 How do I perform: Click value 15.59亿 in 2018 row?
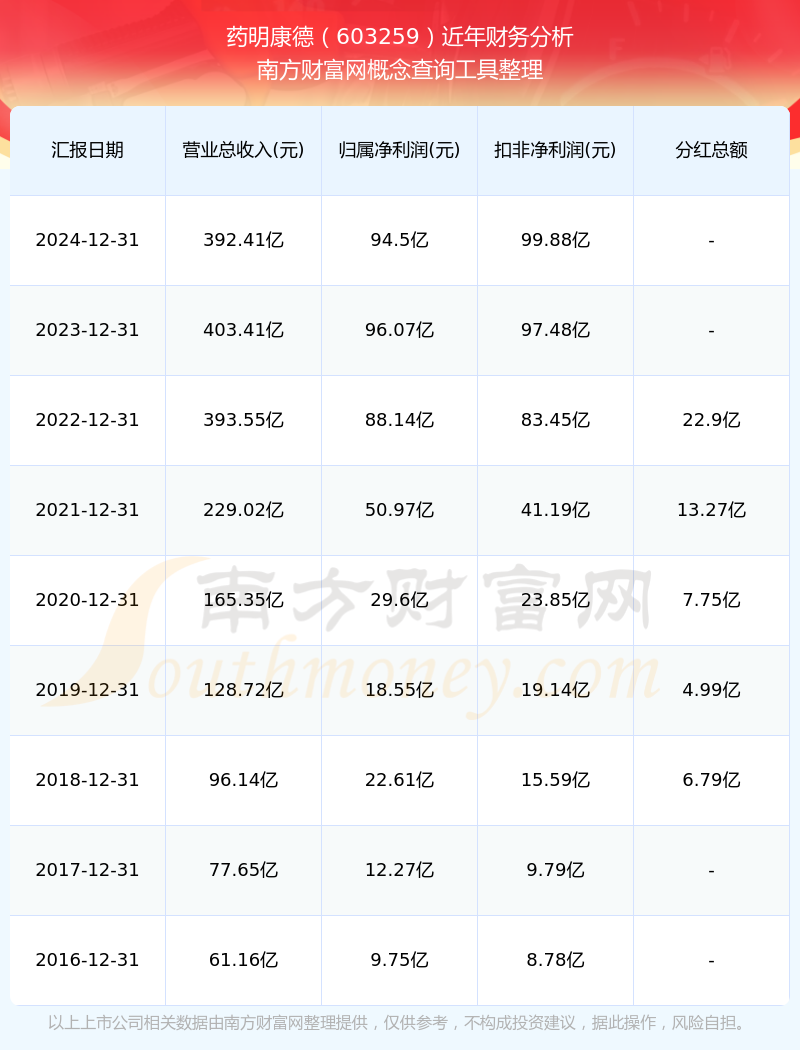coord(556,780)
